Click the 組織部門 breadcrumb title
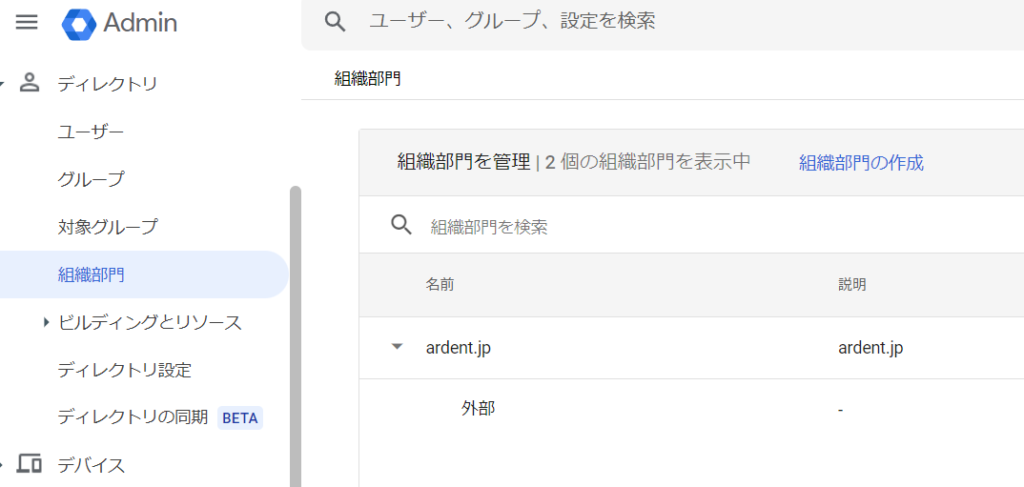Image resolution: width=1024 pixels, height=487 pixels. [x=367, y=78]
